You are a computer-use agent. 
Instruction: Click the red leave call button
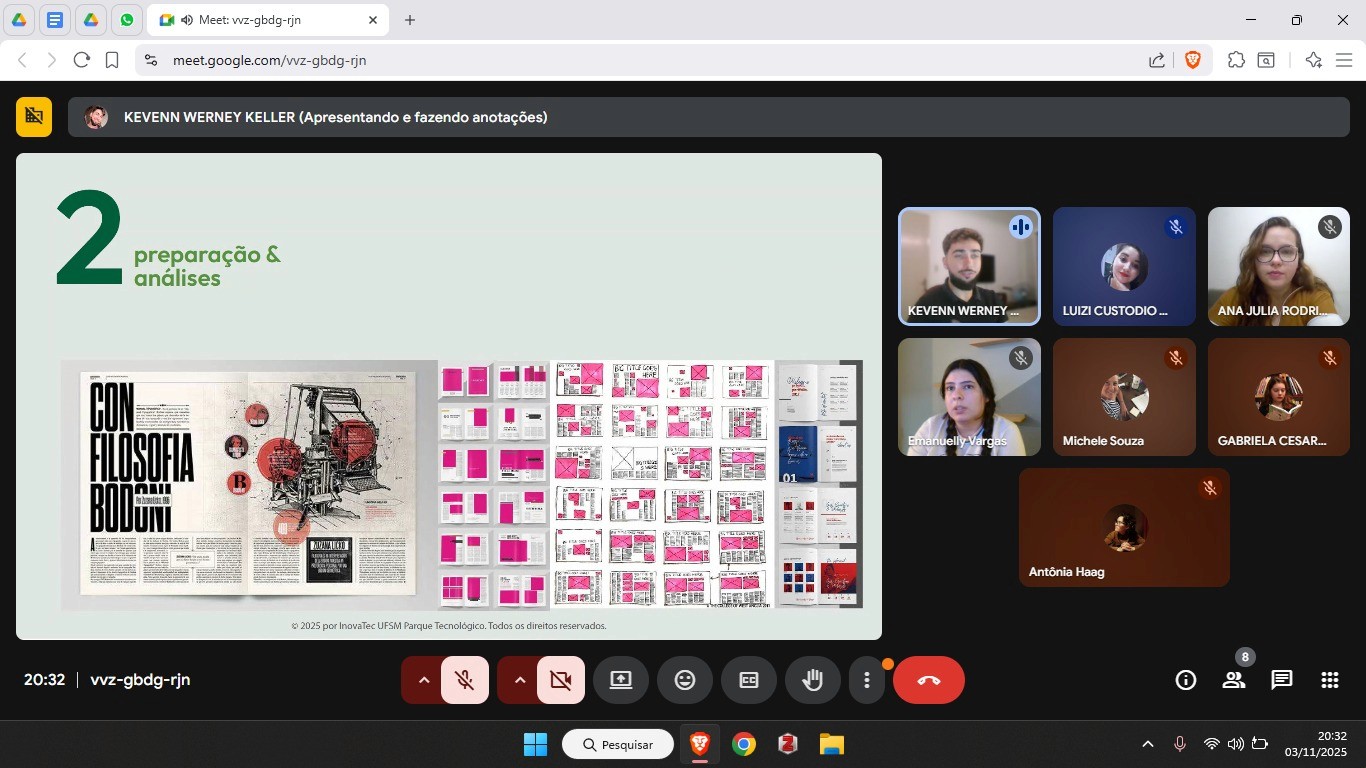pos(929,680)
